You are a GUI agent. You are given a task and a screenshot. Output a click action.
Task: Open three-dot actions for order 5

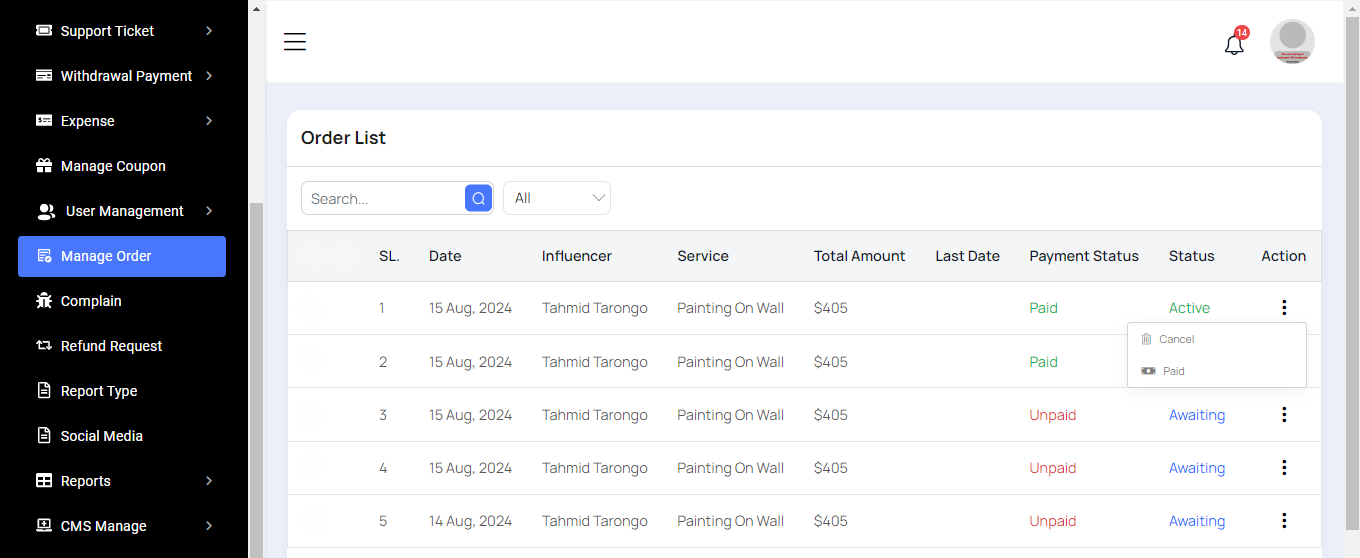click(1284, 521)
